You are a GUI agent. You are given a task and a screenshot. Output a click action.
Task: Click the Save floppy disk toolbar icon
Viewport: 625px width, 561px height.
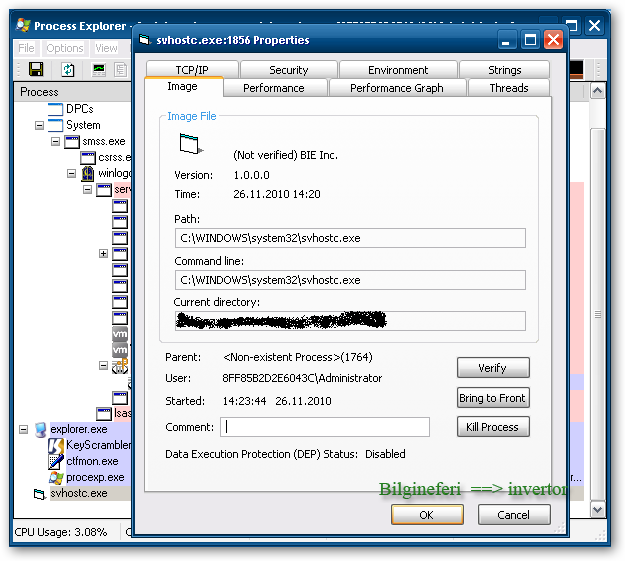[x=36, y=69]
